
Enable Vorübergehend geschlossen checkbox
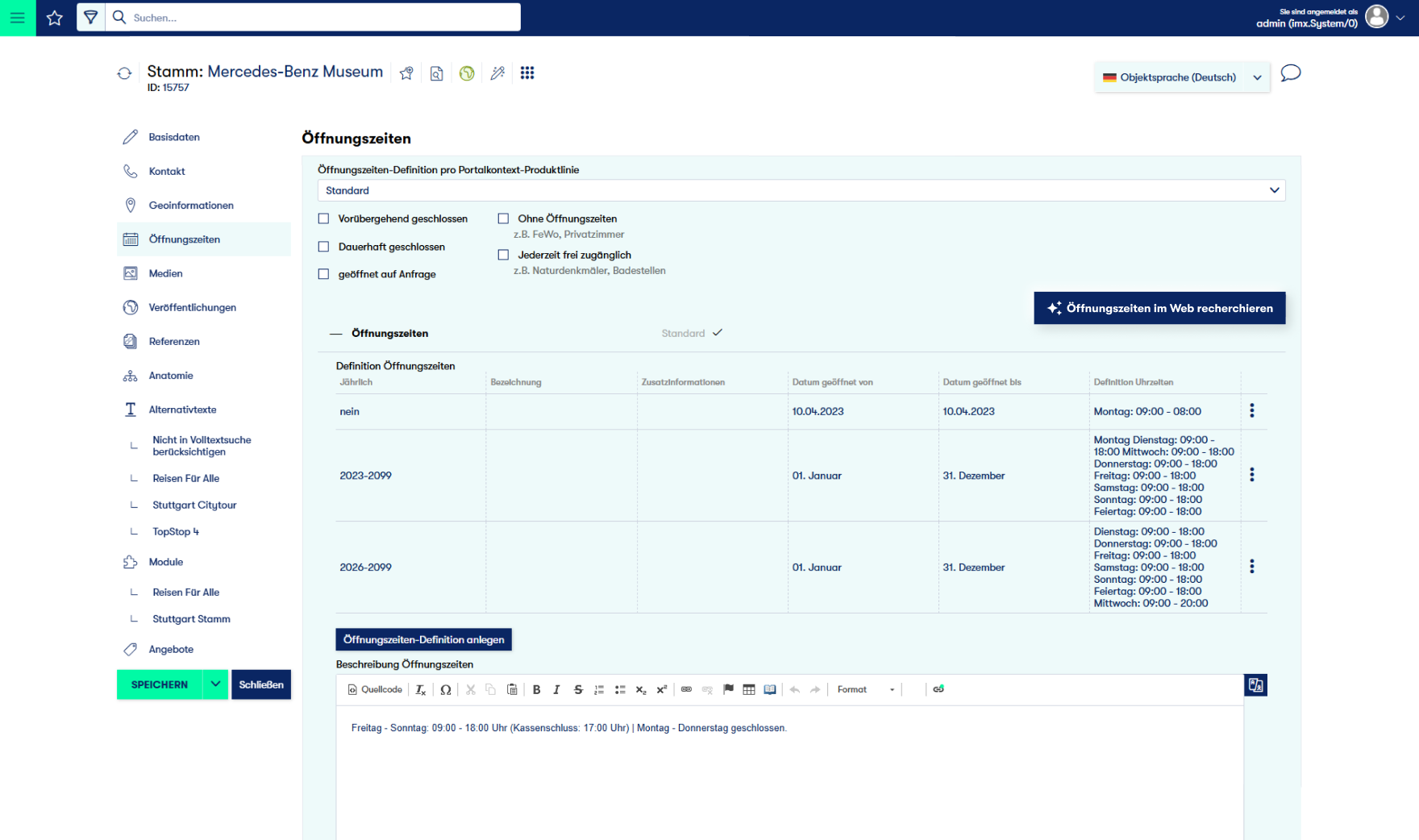324,218
